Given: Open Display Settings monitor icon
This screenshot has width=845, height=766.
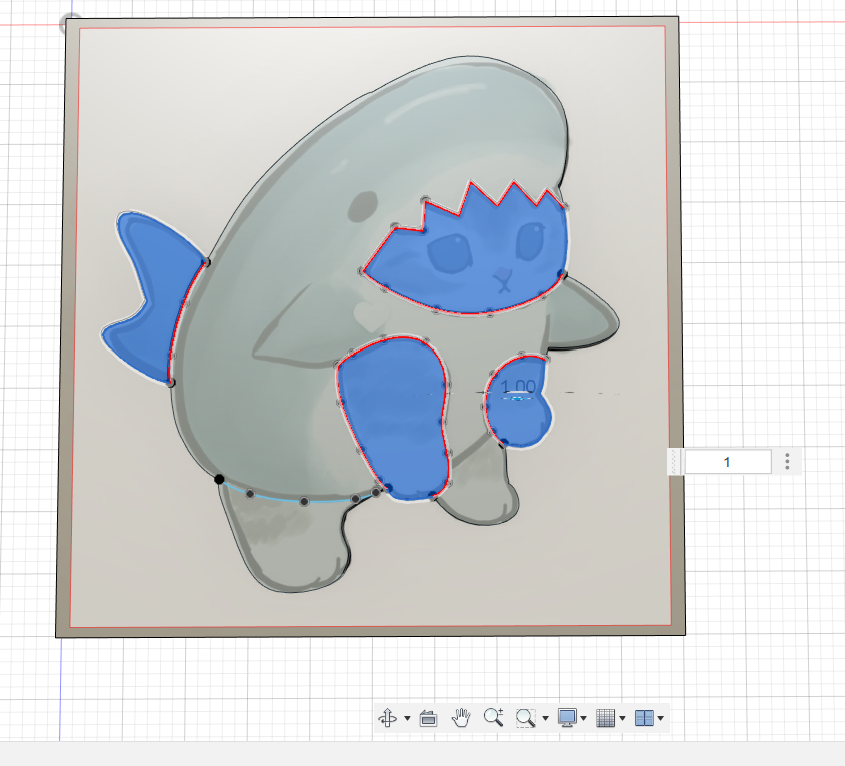Looking at the screenshot, I should (567, 718).
